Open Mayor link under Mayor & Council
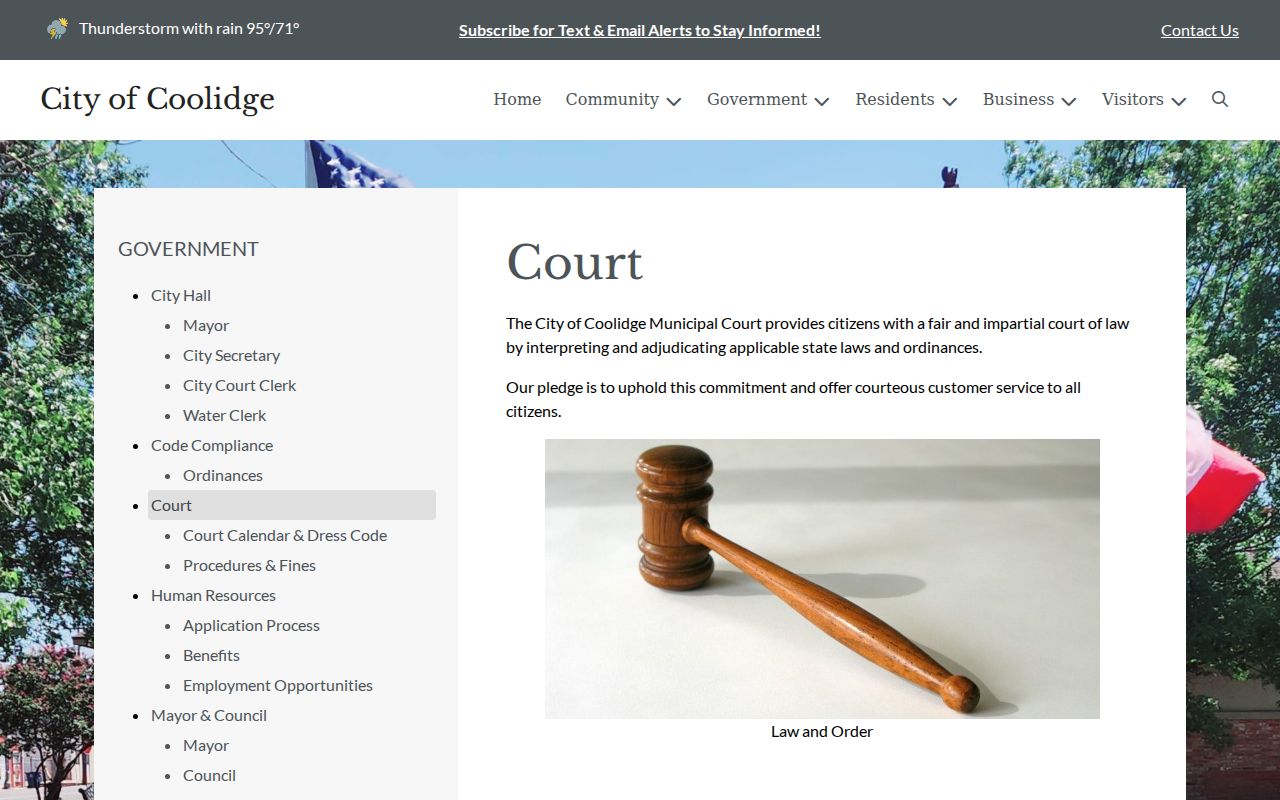The width and height of the screenshot is (1280, 800). [x=206, y=745]
